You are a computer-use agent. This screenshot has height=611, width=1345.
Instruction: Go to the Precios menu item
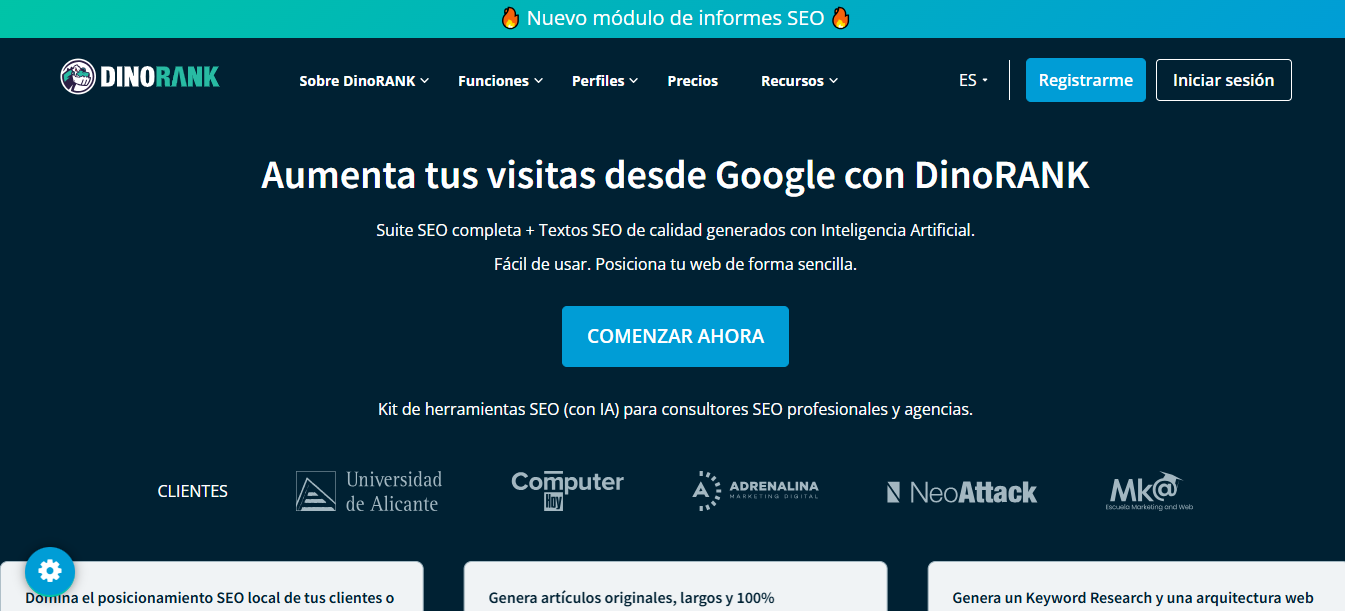tap(692, 81)
